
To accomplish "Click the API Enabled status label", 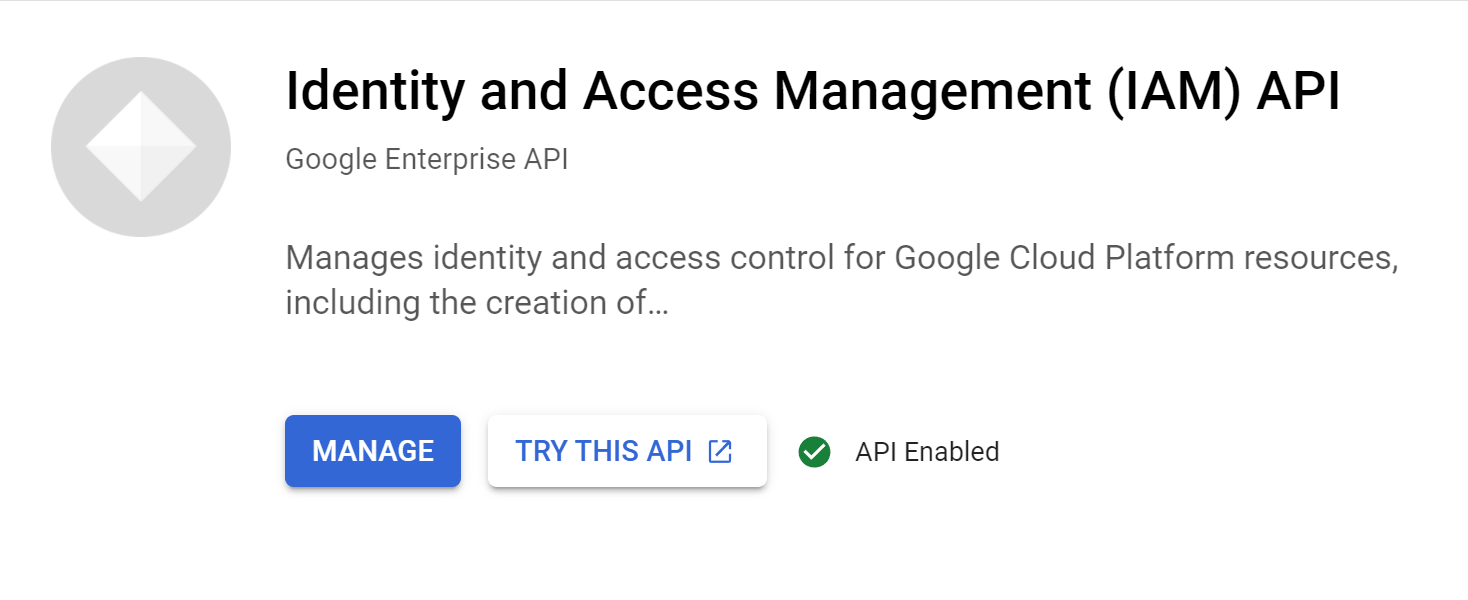I will point(927,452).
